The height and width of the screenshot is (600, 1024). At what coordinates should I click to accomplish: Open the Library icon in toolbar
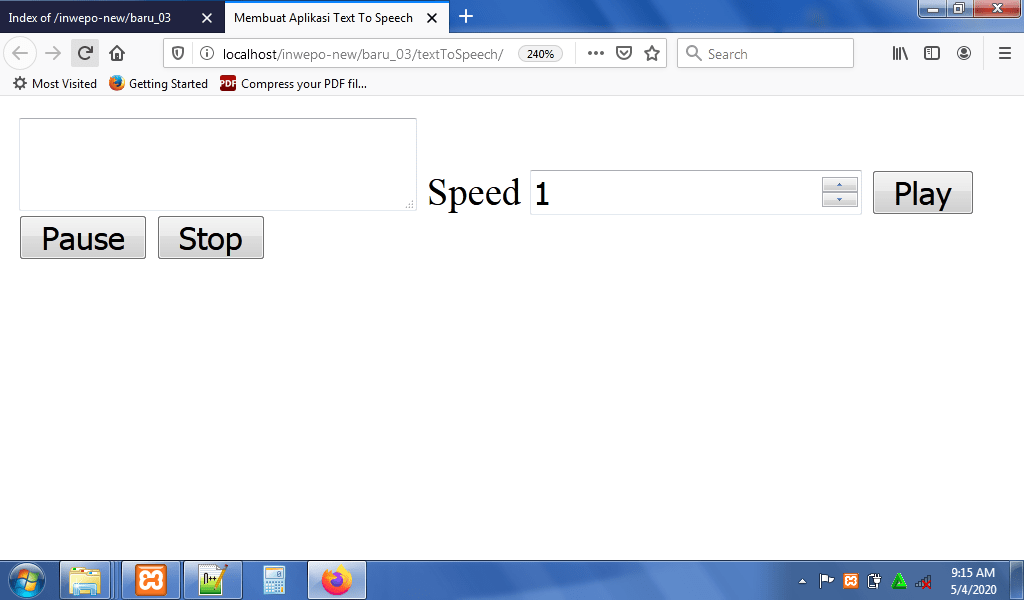(x=900, y=54)
